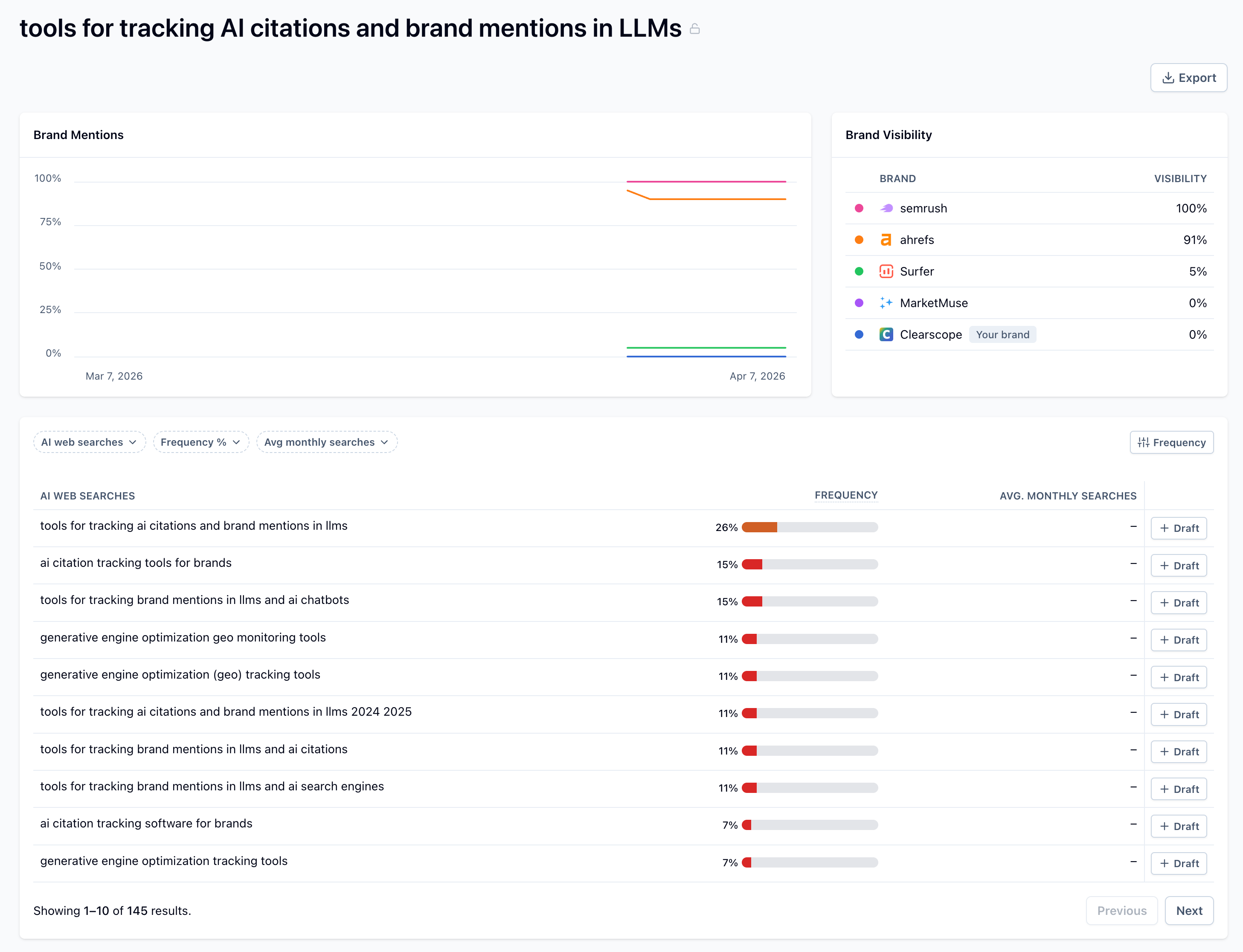This screenshot has width=1243, height=952.
Task: Click the lock icon beside page title
Action: (x=694, y=29)
